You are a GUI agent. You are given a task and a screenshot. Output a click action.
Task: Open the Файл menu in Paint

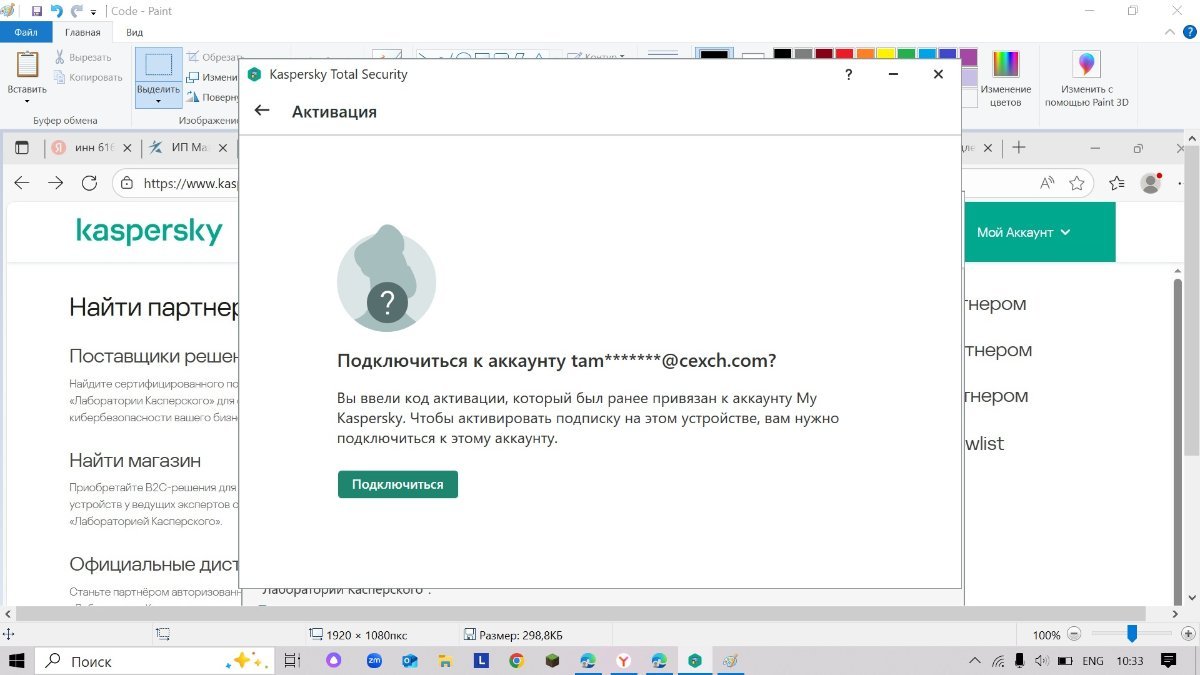26,32
